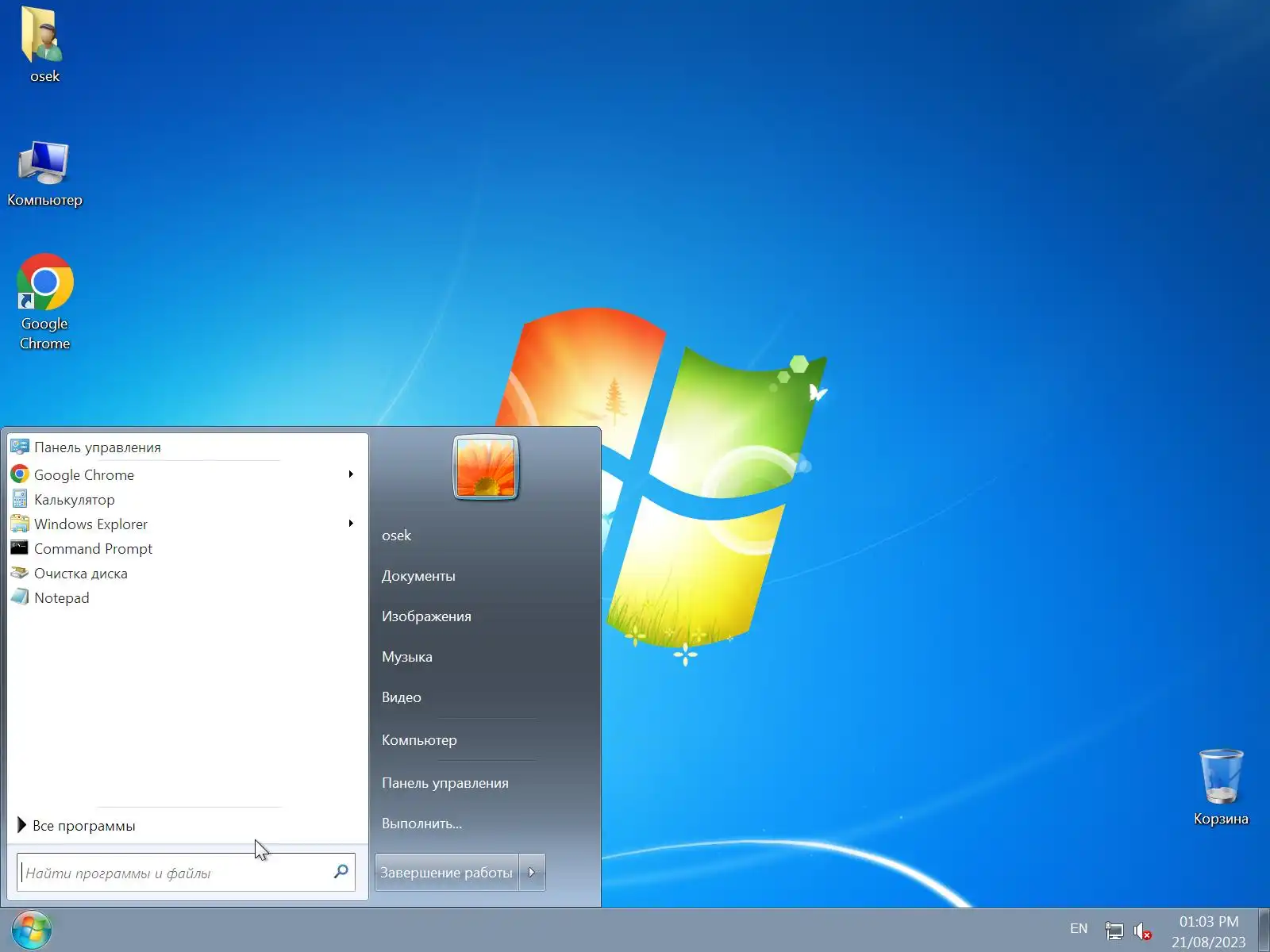Open Компьютер in the Start menu right pane
1270x952 pixels.
pos(419,740)
